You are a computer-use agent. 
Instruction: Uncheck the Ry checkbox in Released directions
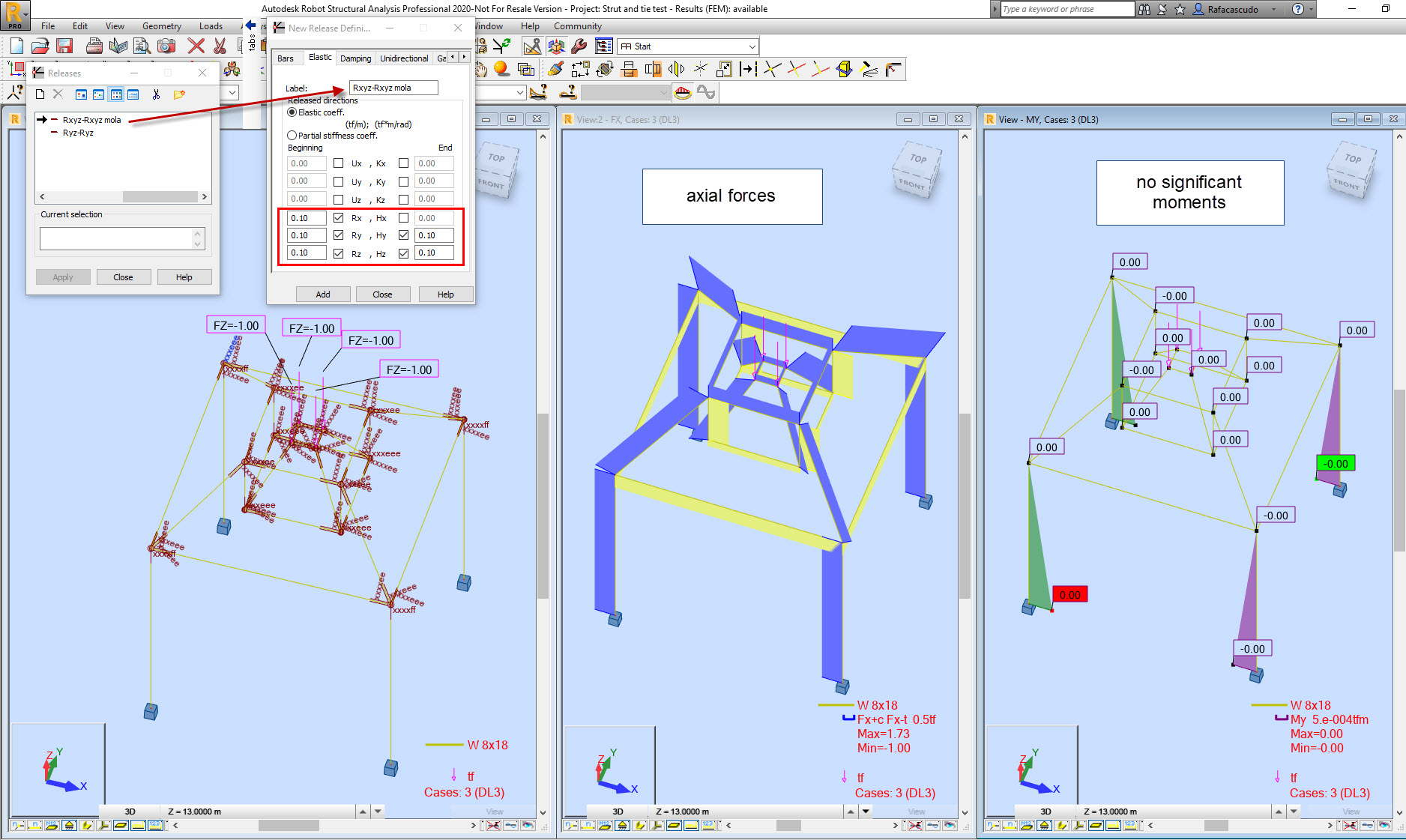click(338, 235)
